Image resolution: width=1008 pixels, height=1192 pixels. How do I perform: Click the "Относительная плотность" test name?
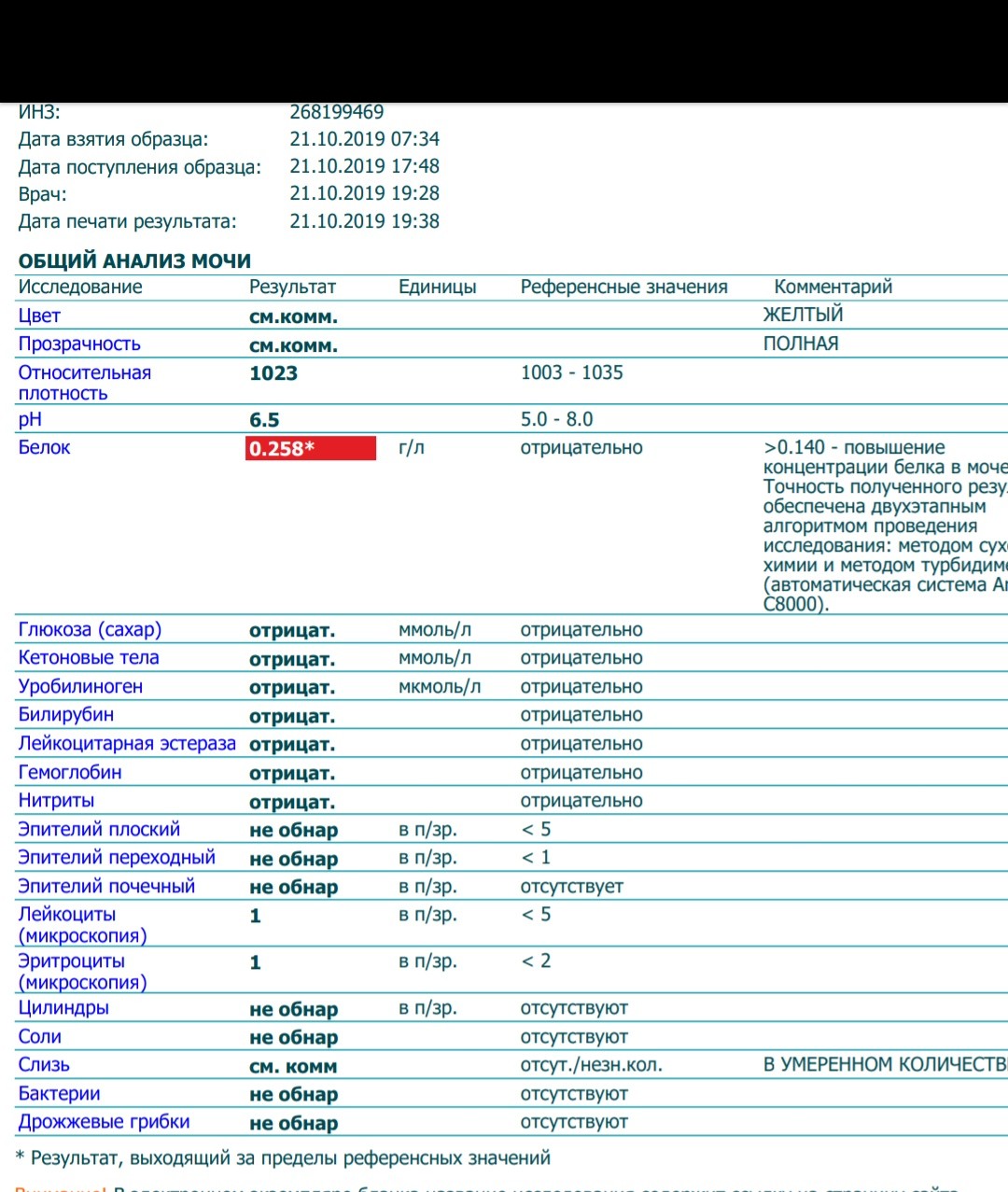pyautogui.click(x=85, y=383)
